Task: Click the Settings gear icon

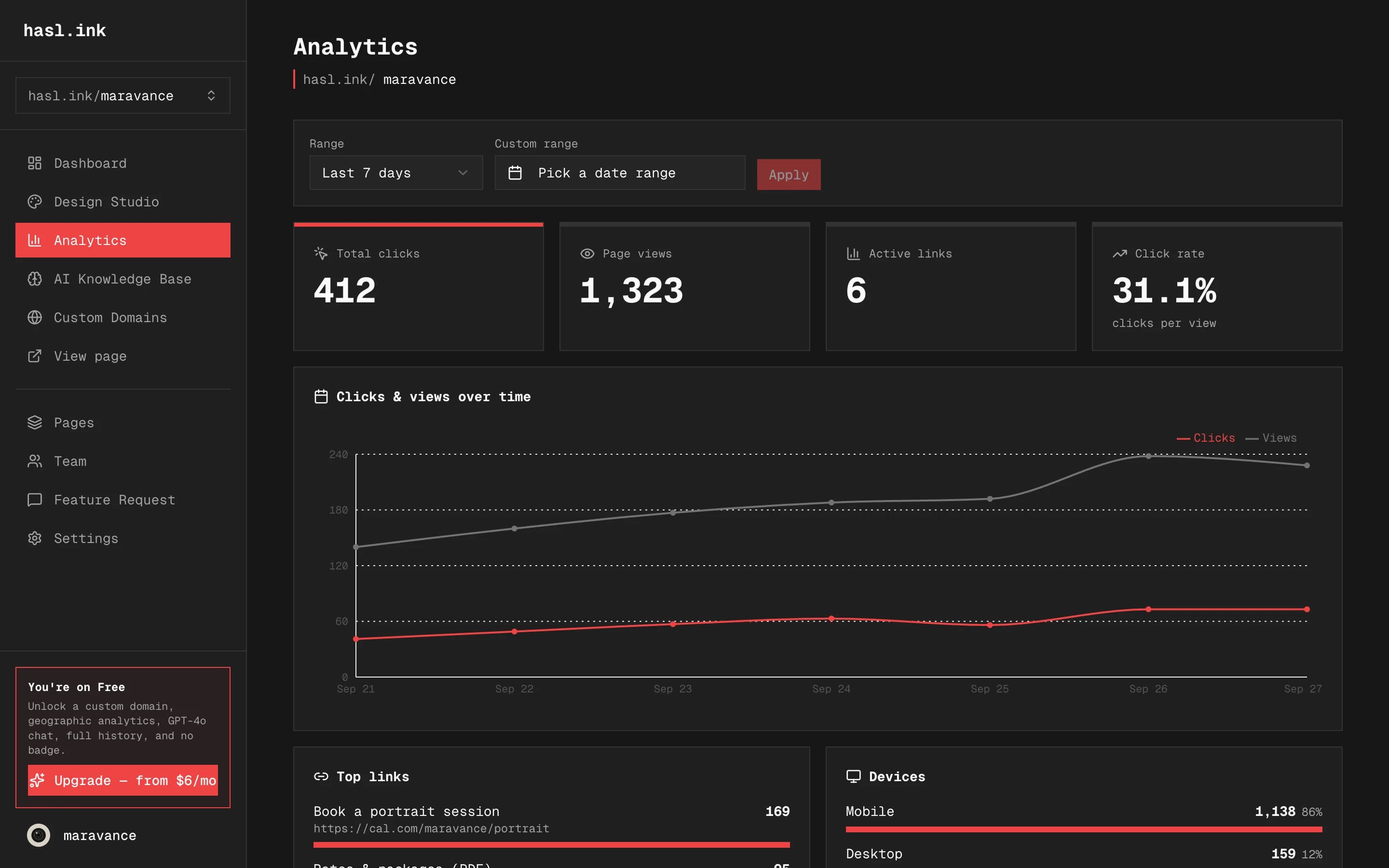Action: click(34, 538)
